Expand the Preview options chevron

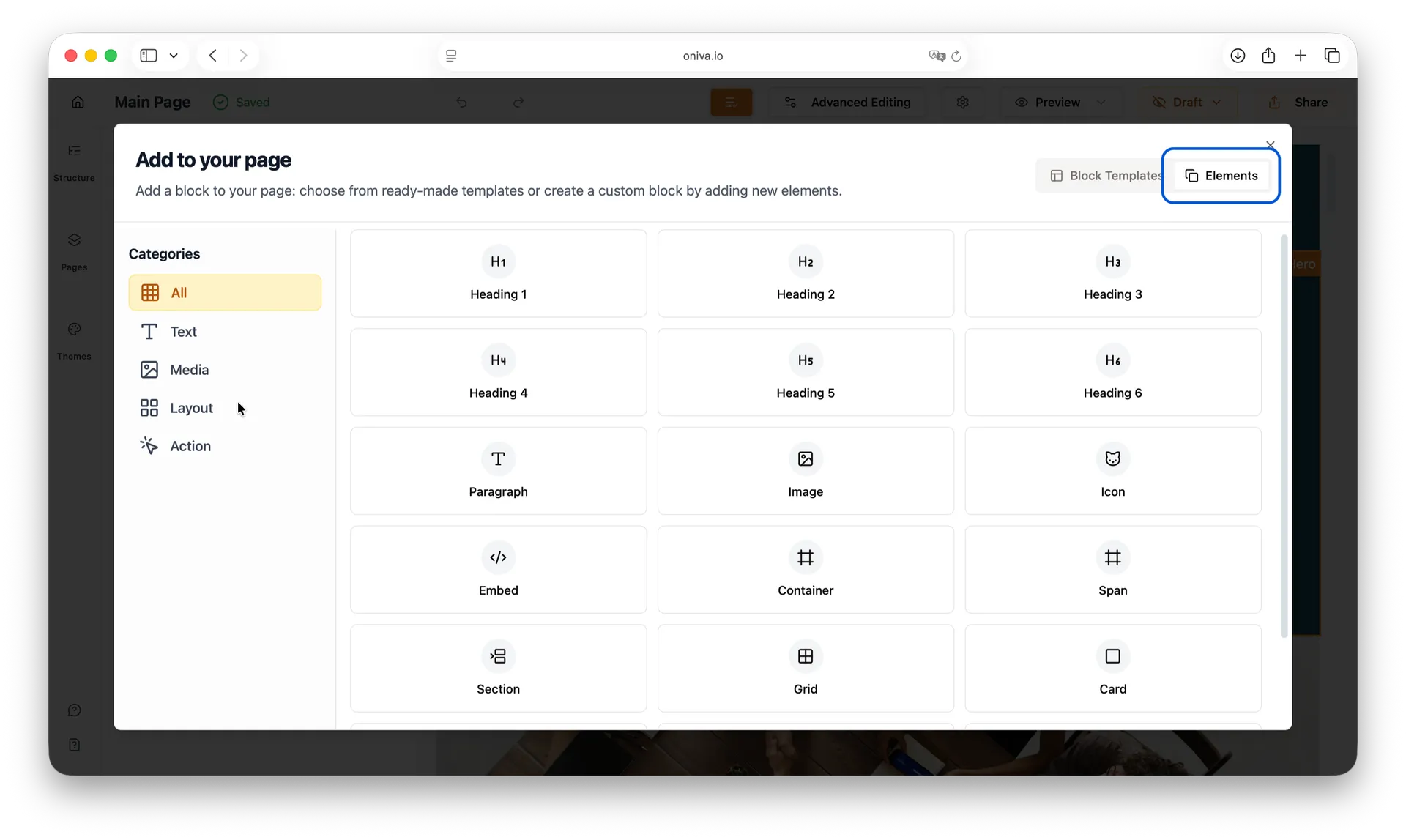tap(1102, 102)
